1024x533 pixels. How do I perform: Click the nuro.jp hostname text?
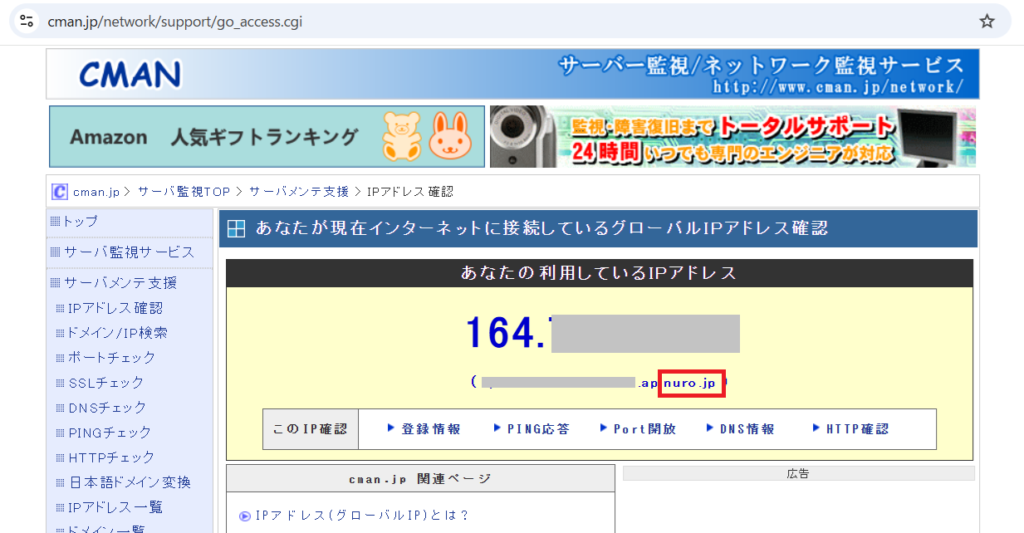[690, 383]
